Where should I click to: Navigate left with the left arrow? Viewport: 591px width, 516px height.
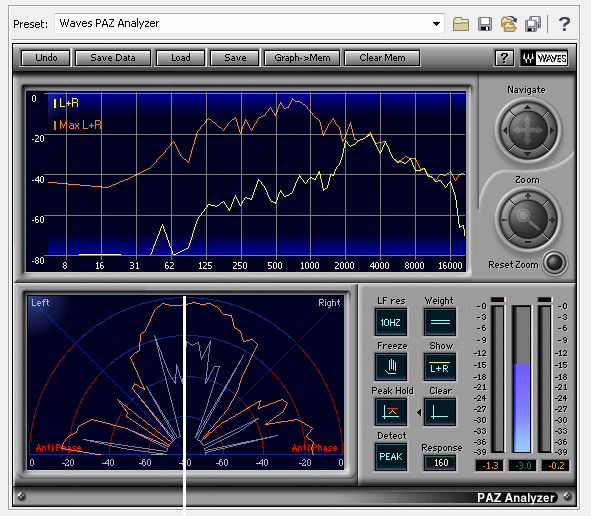point(505,130)
